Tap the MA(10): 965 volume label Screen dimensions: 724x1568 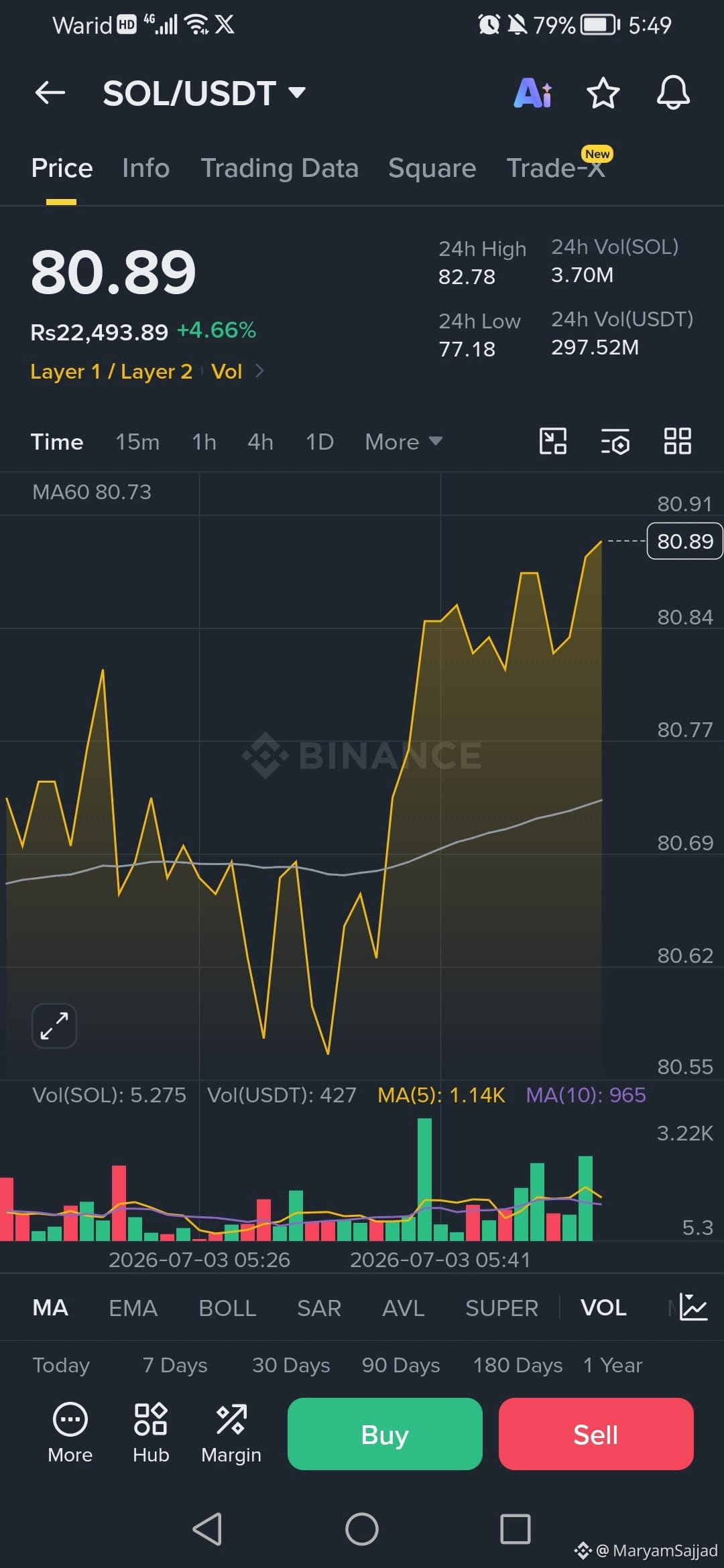(x=586, y=1095)
